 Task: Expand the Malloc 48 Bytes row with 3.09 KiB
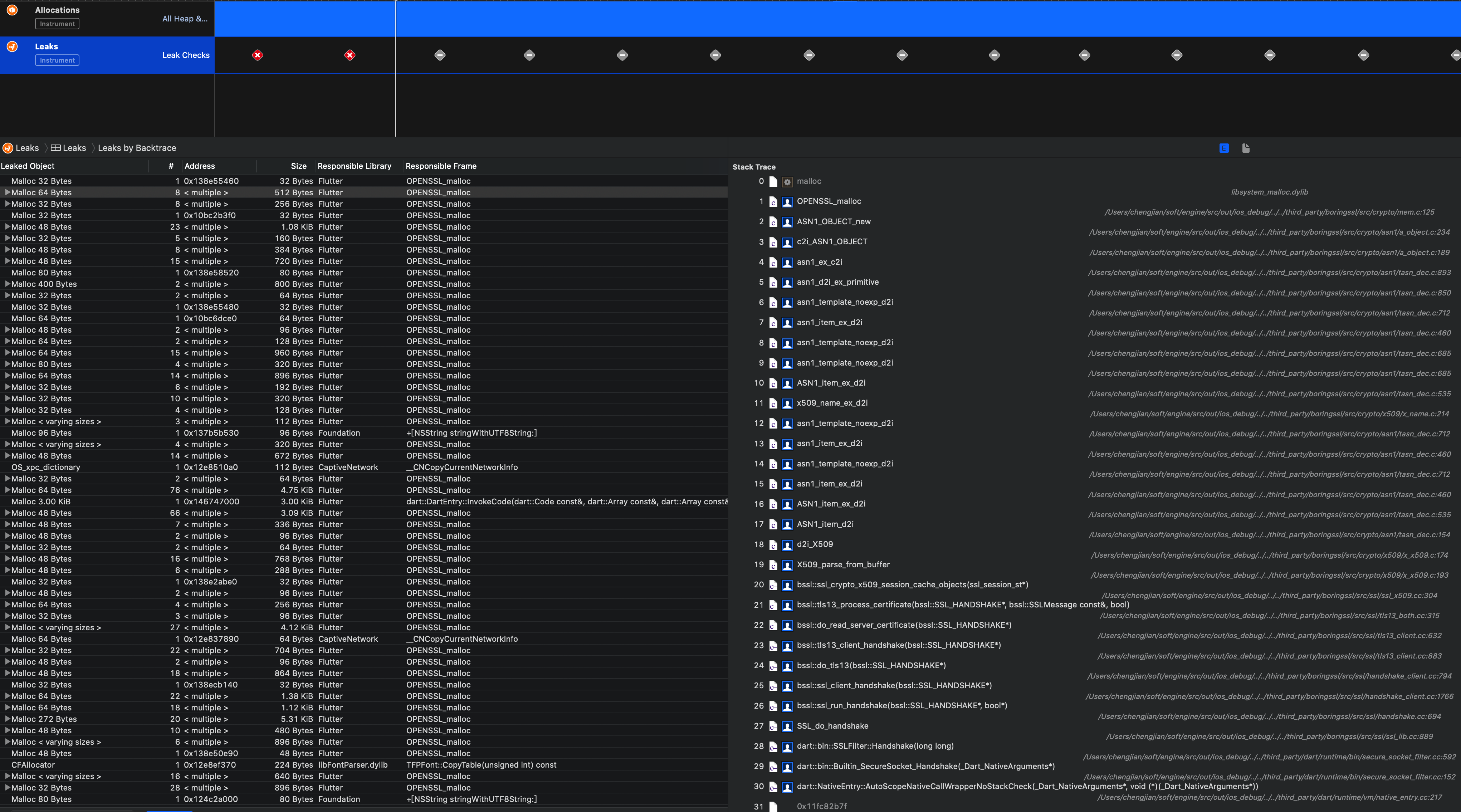[x=8, y=513]
